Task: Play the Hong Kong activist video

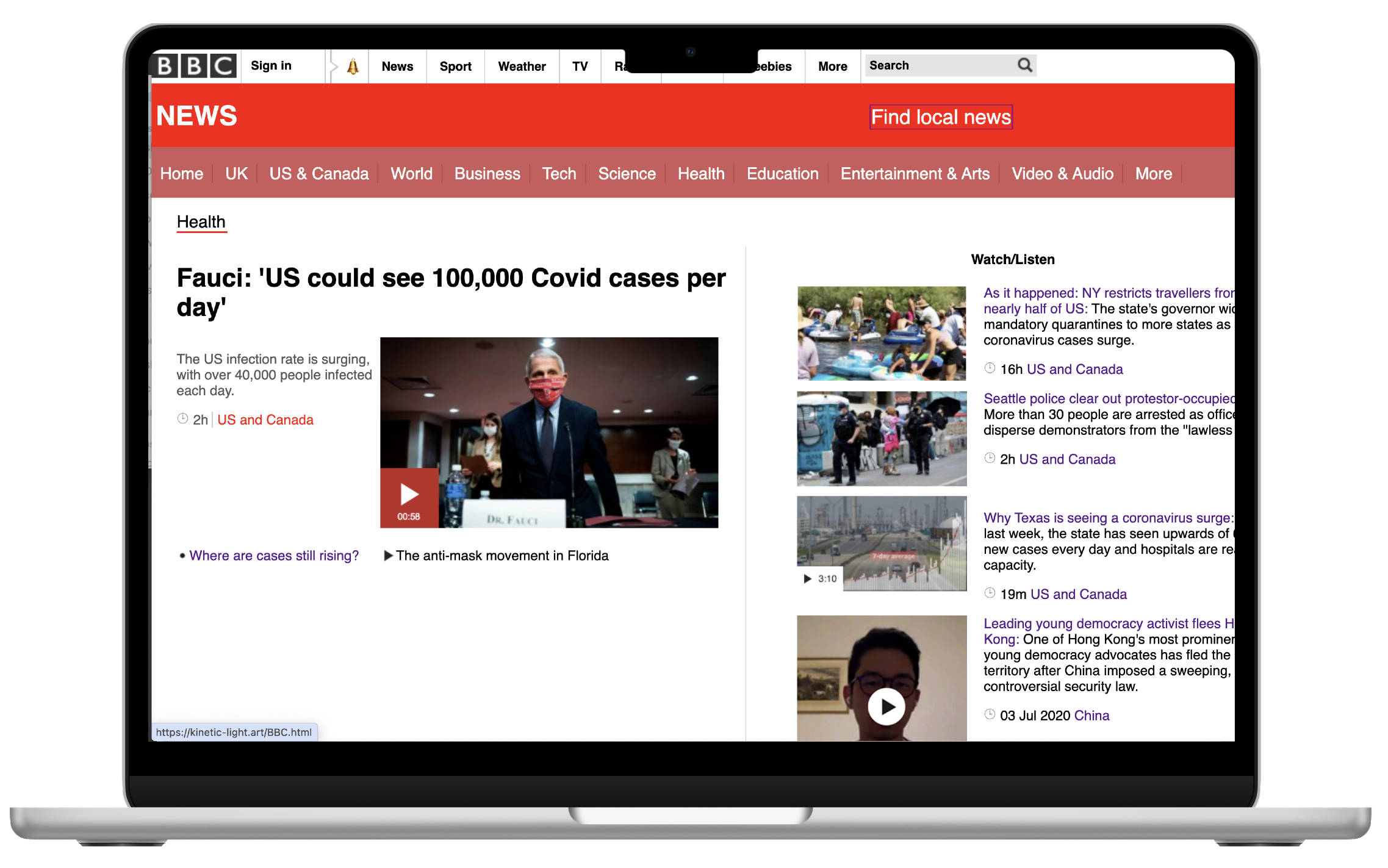Action: tap(886, 706)
